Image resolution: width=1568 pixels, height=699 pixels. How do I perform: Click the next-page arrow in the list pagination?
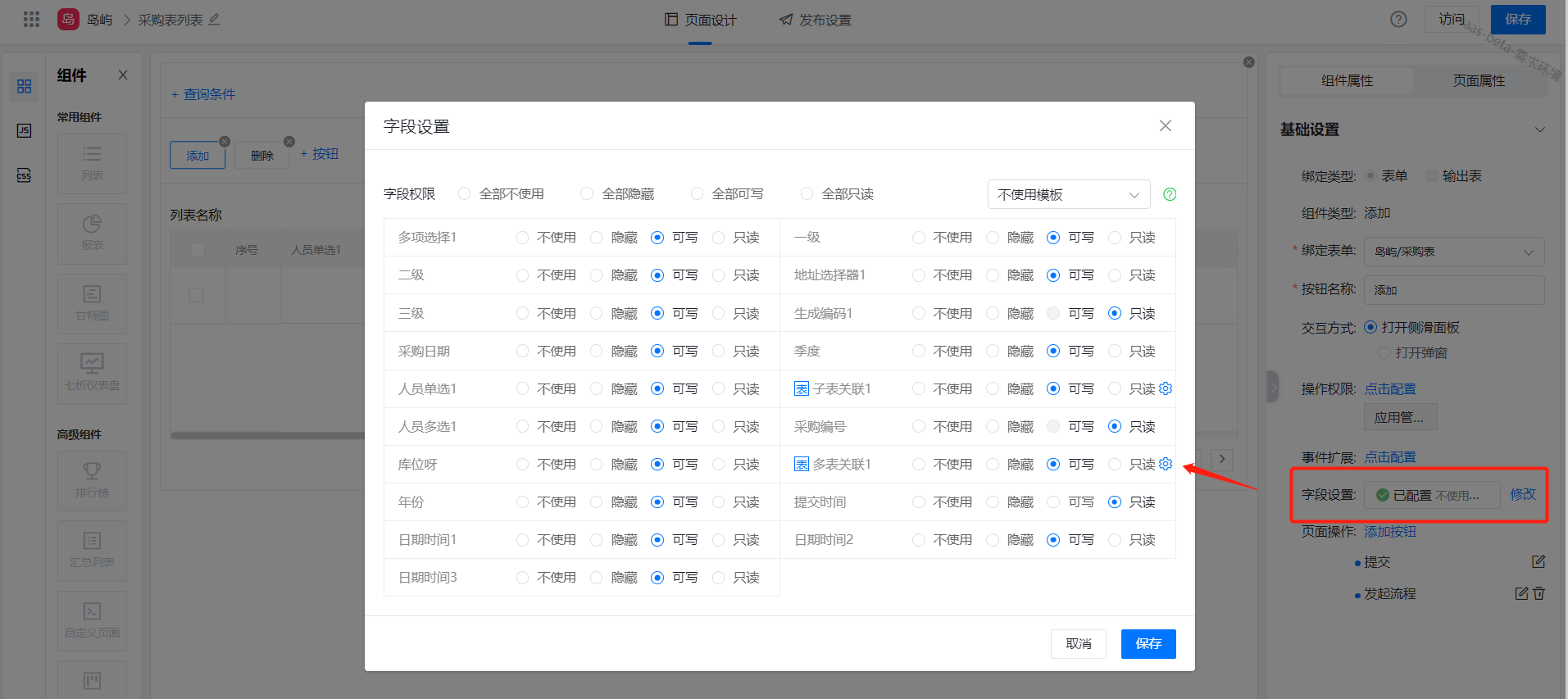coord(1222,459)
